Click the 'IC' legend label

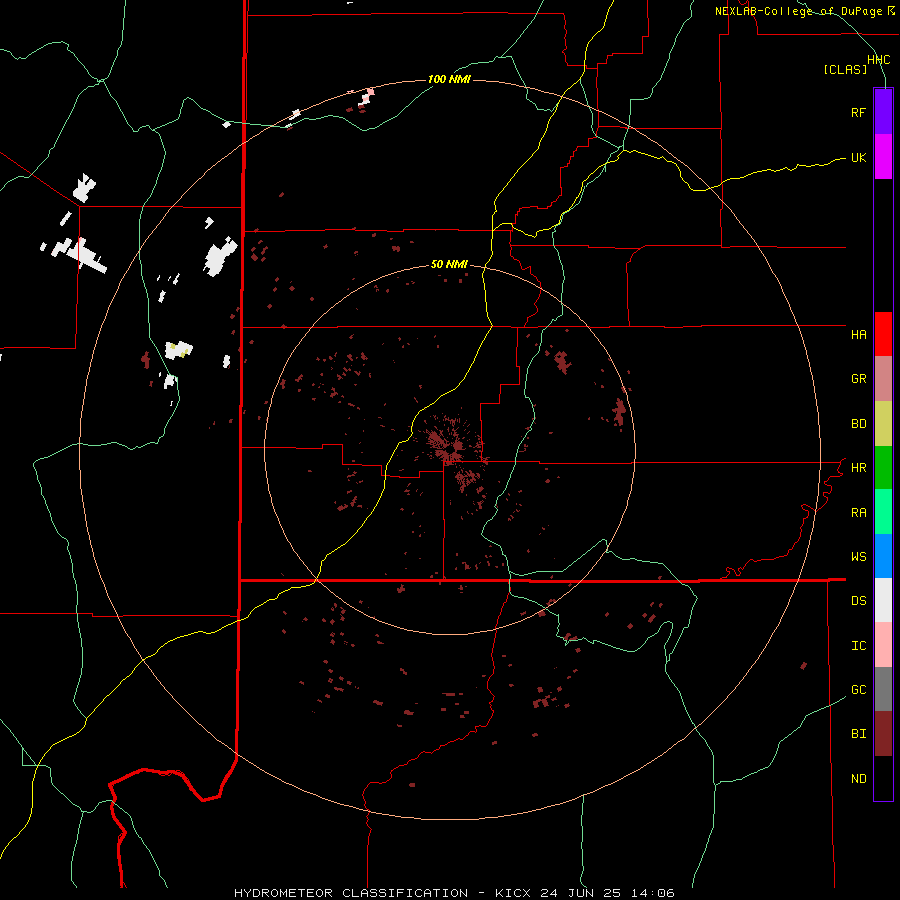point(858,646)
